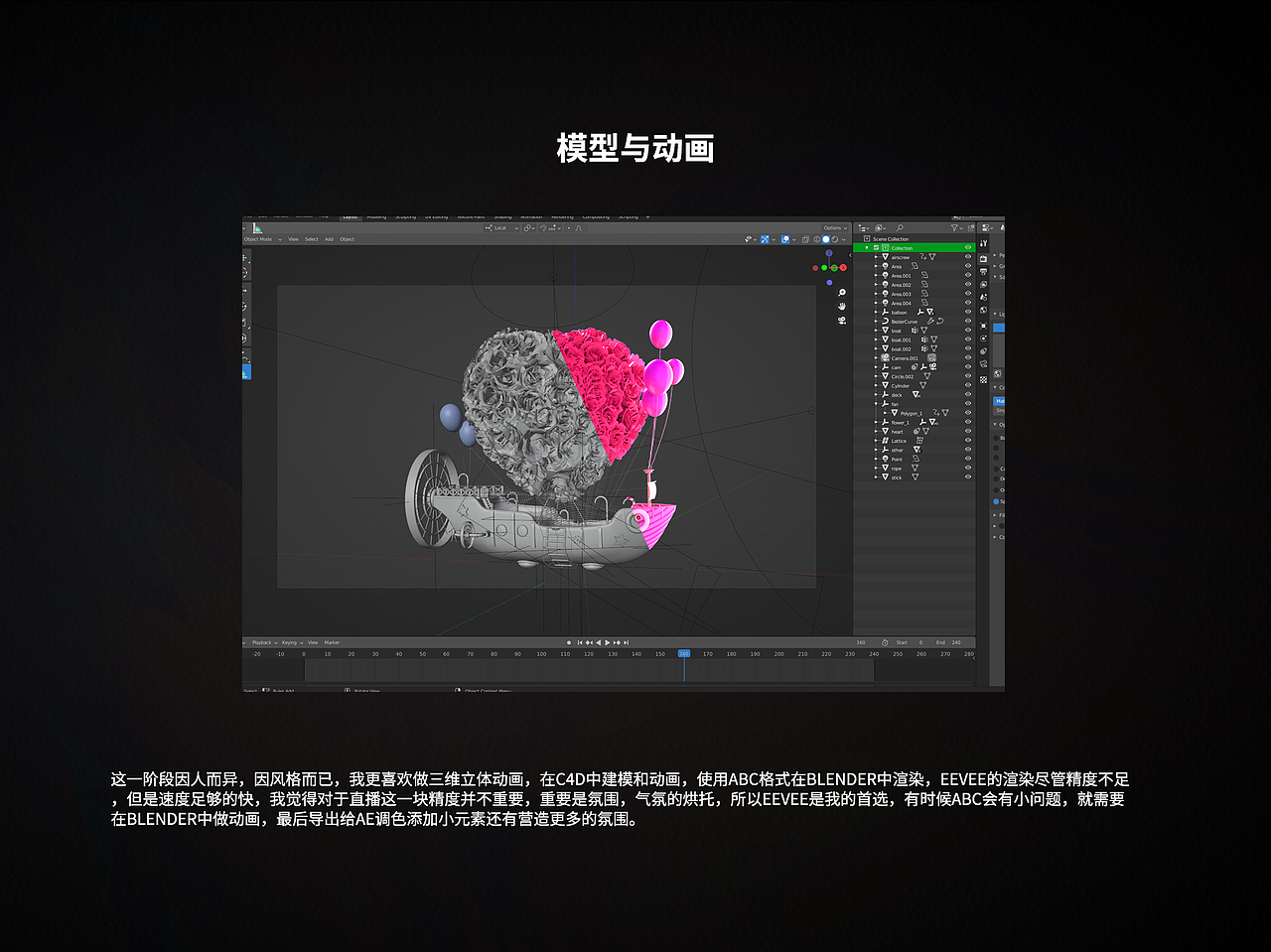Viewport: 1271px width, 952px height.
Task: Toggle visibility of the heart object
Action: 968,431
